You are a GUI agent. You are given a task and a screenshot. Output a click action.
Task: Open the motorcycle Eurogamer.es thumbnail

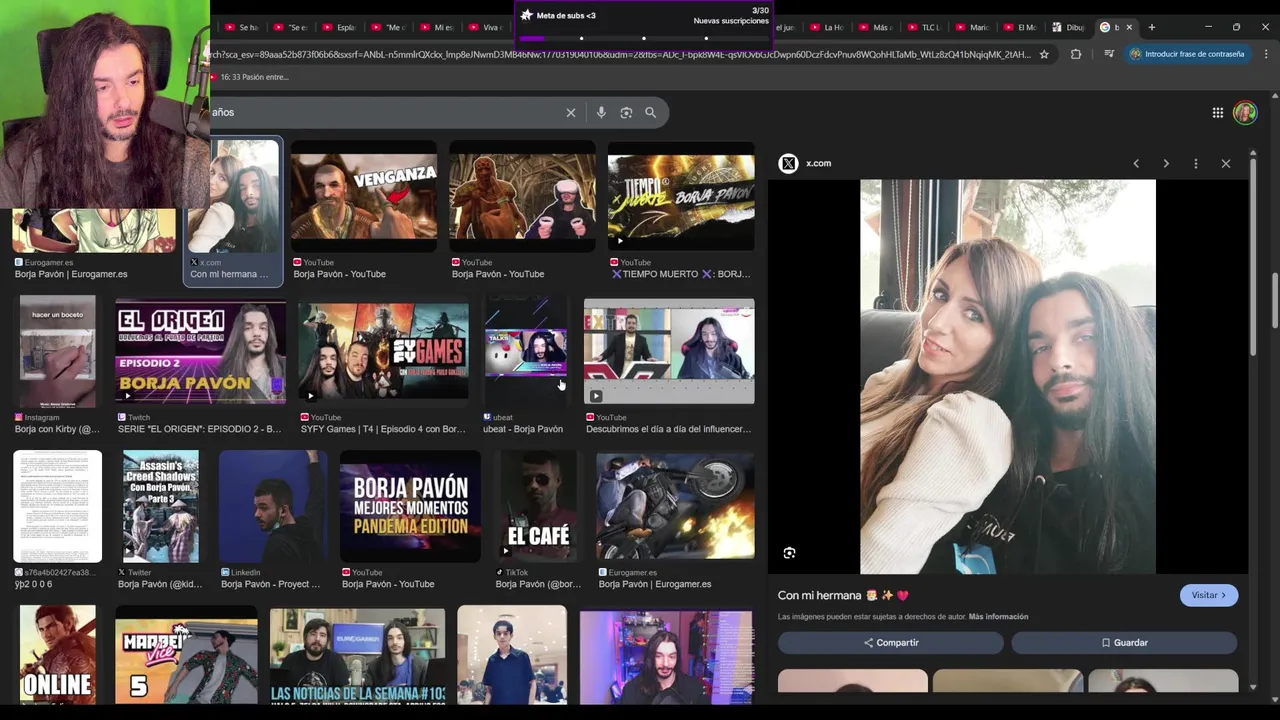[675, 507]
